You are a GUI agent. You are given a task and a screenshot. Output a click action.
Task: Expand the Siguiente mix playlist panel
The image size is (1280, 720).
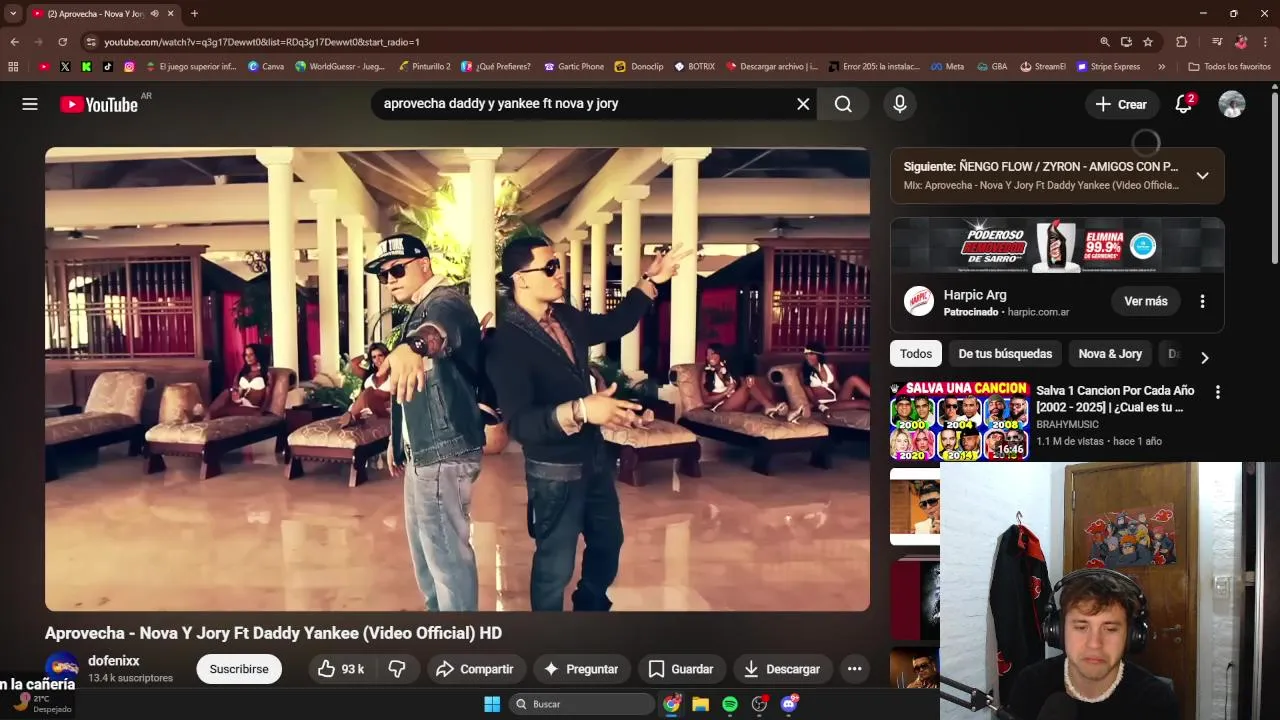tap(1202, 176)
